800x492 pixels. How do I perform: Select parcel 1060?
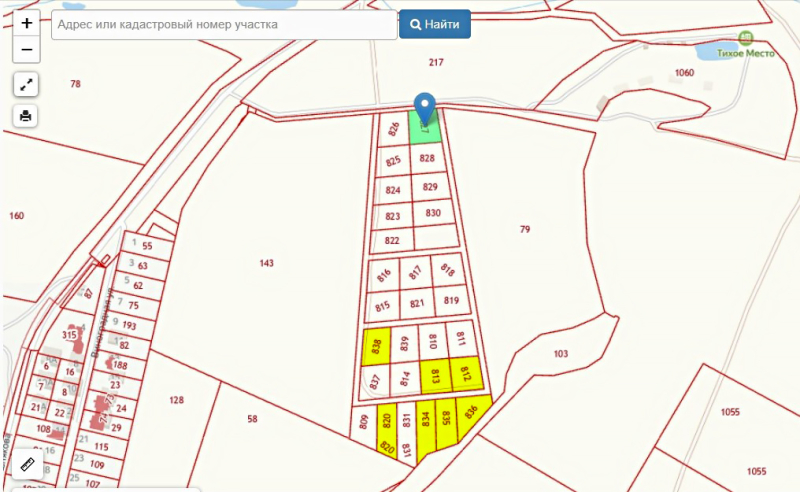(684, 72)
